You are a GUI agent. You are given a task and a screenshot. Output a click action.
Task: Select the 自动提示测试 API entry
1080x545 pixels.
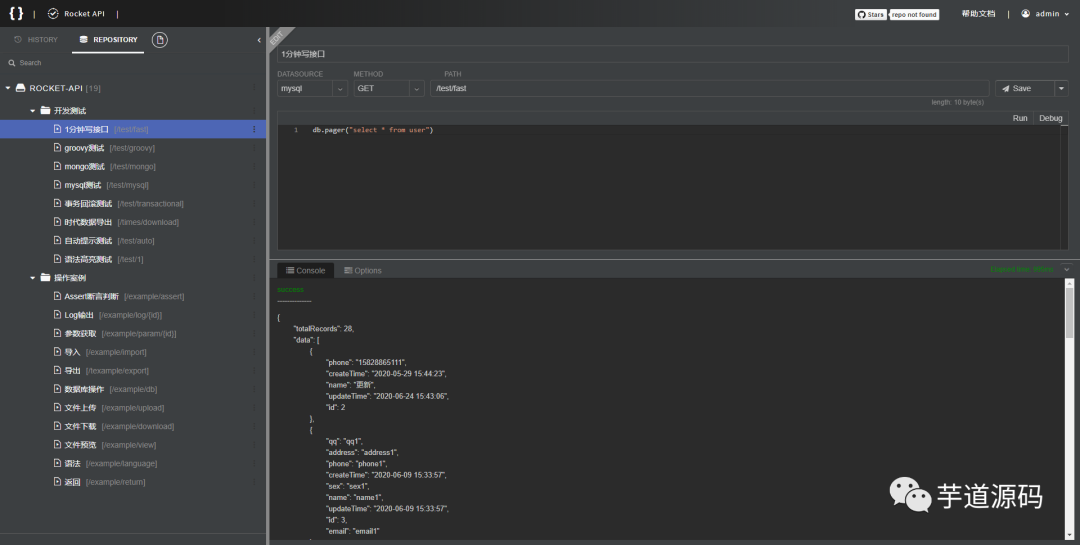pyautogui.click(x=133, y=240)
